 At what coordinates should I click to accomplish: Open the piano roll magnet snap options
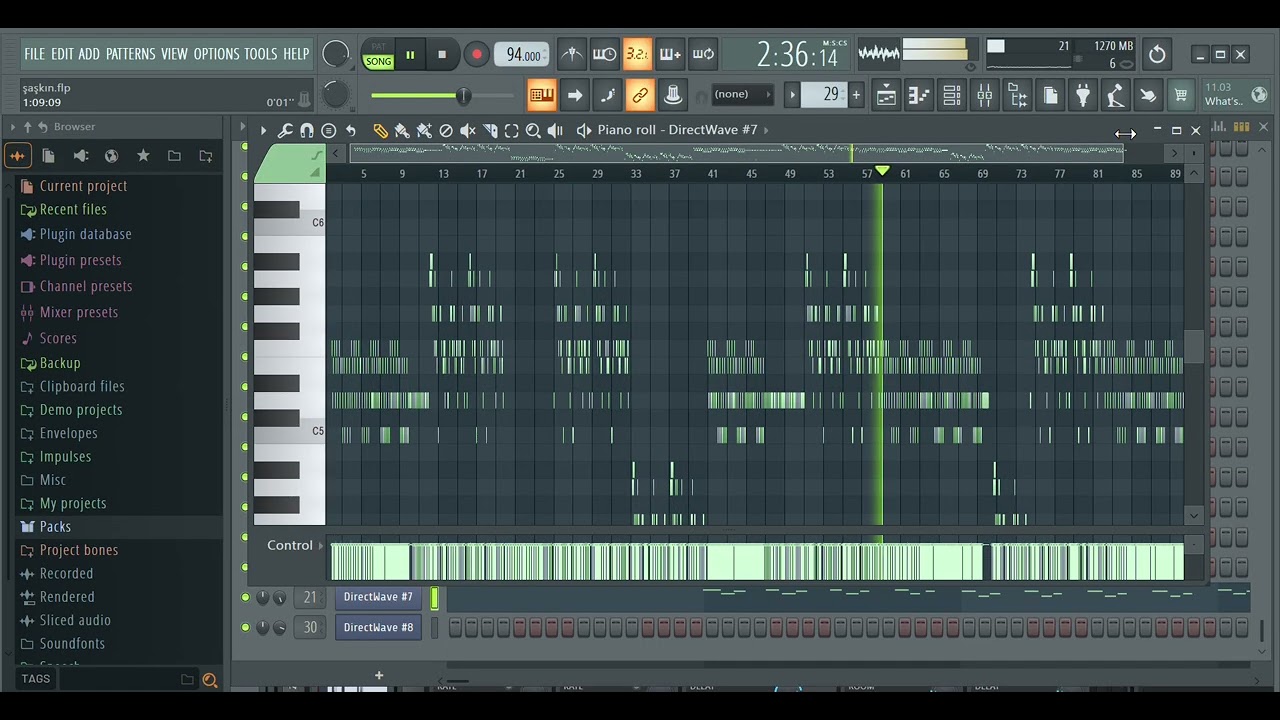307,130
